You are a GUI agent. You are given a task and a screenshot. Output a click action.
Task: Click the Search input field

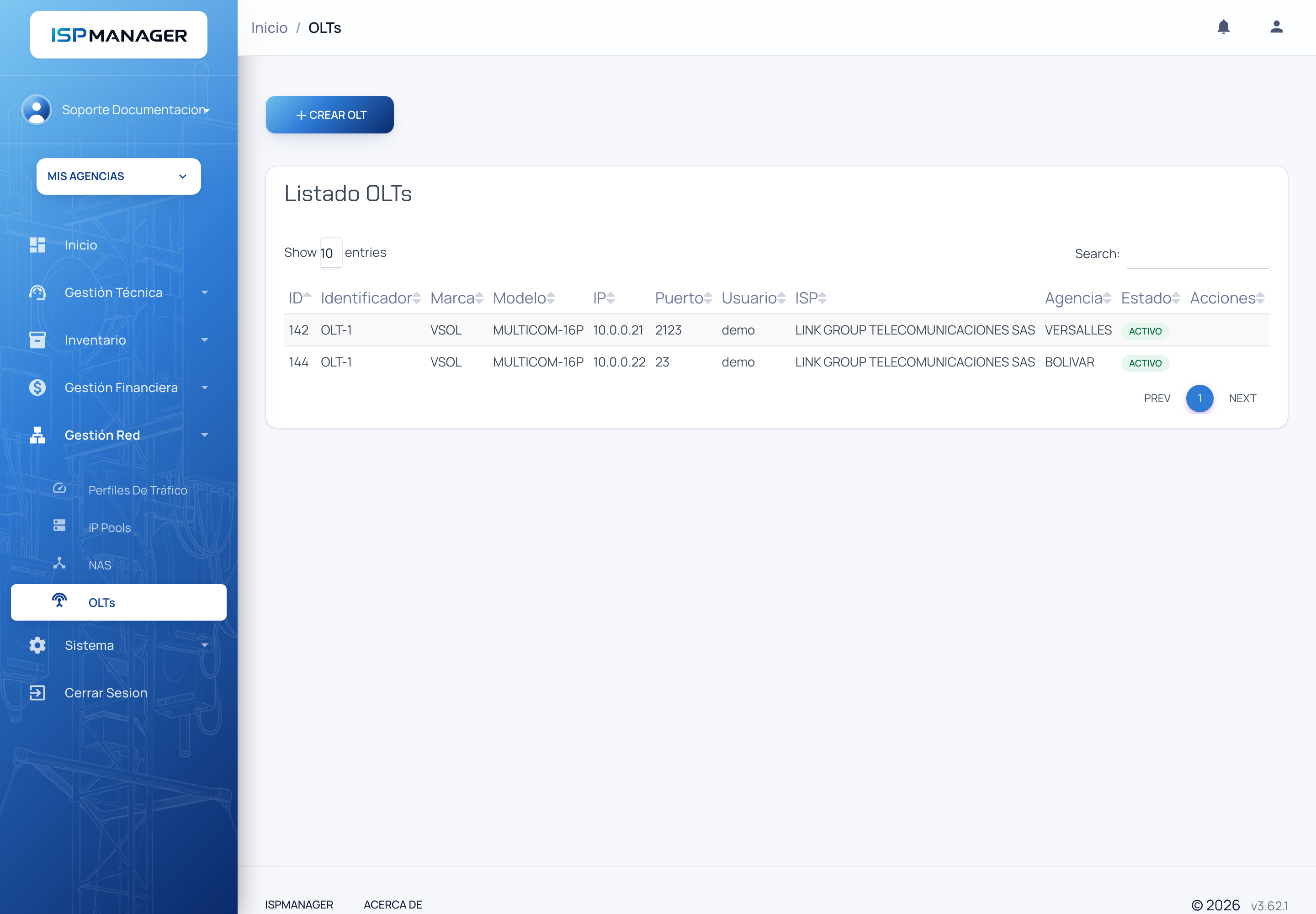[x=1198, y=254]
